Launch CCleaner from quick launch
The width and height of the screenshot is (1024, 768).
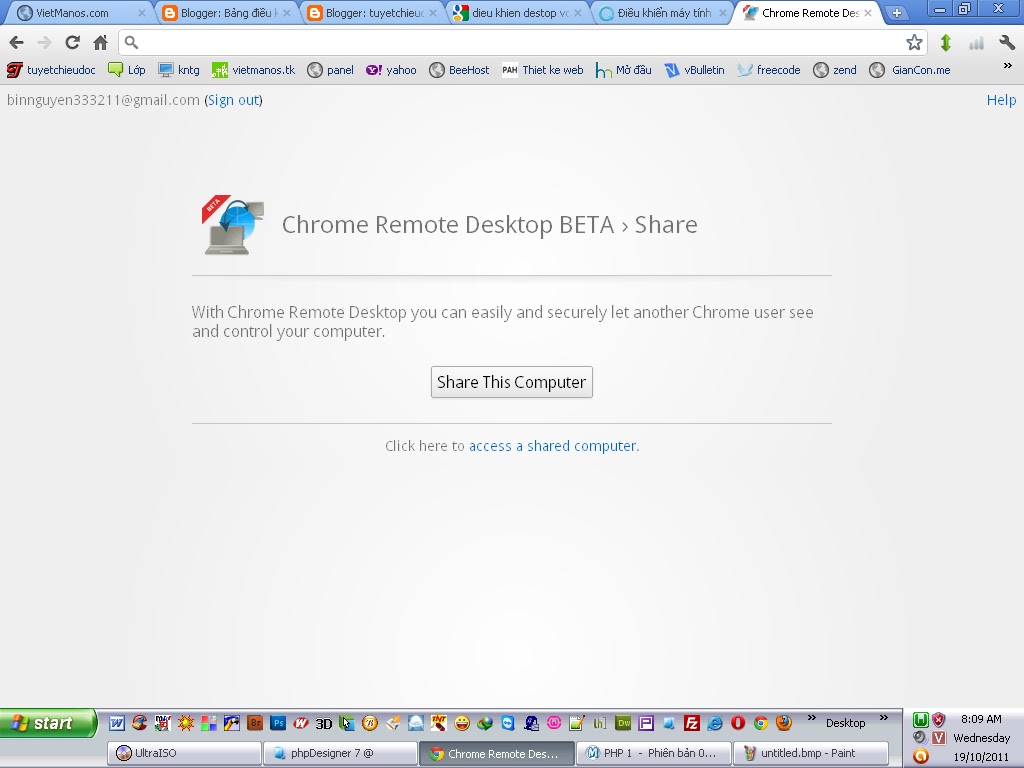139,723
